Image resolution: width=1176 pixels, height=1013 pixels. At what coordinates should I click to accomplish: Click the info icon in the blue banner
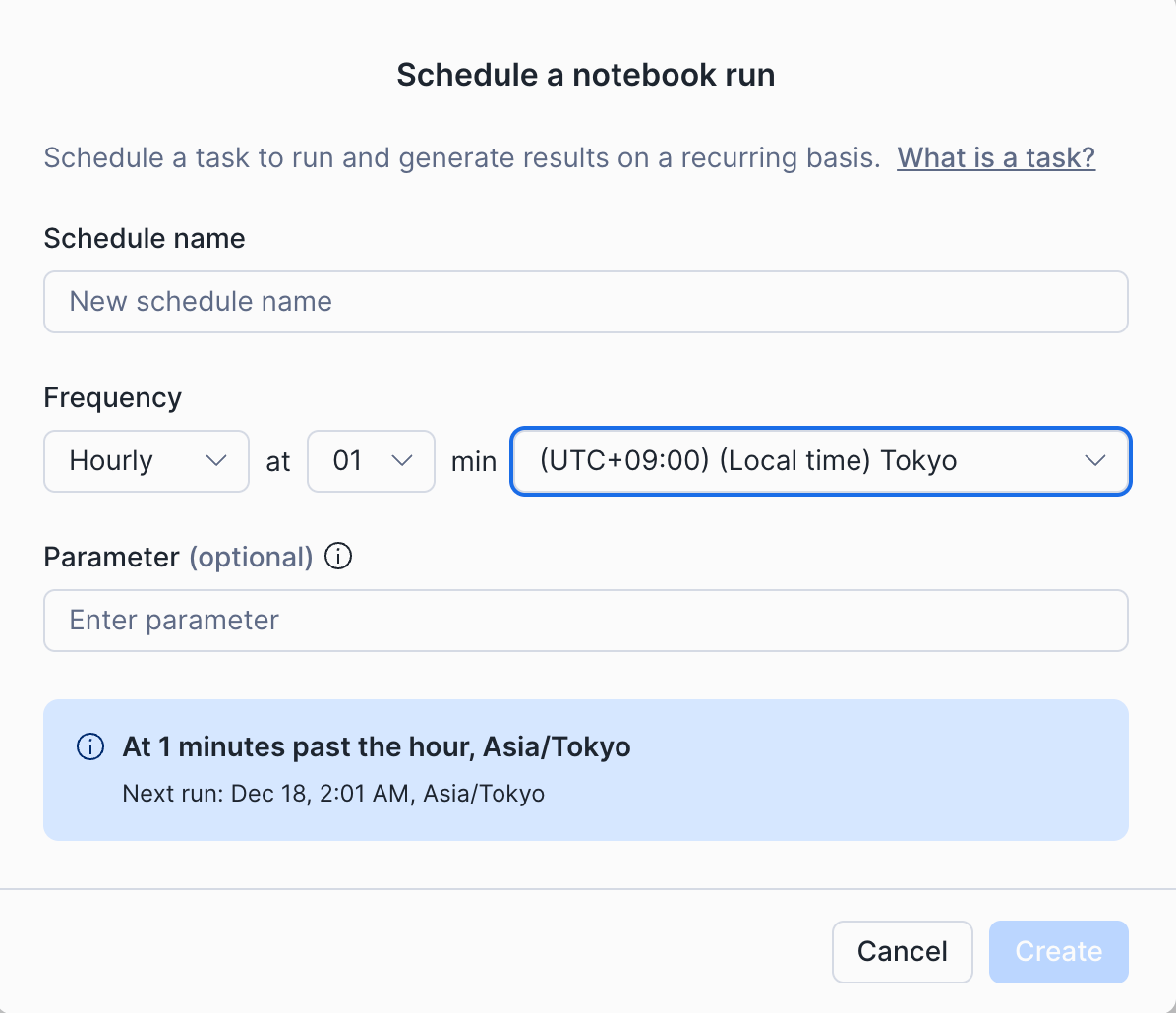pos(90,747)
